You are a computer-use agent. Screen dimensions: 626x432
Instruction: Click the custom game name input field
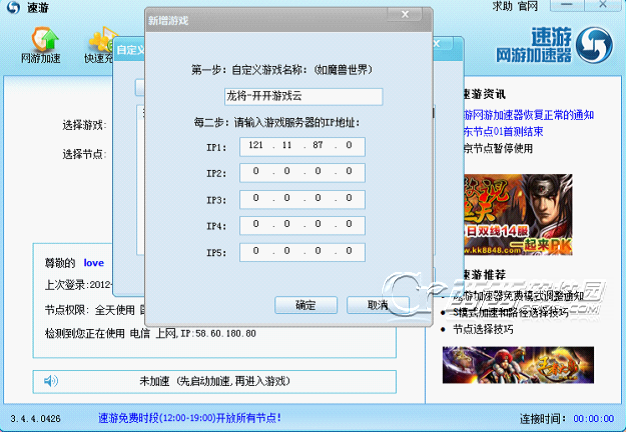point(303,97)
